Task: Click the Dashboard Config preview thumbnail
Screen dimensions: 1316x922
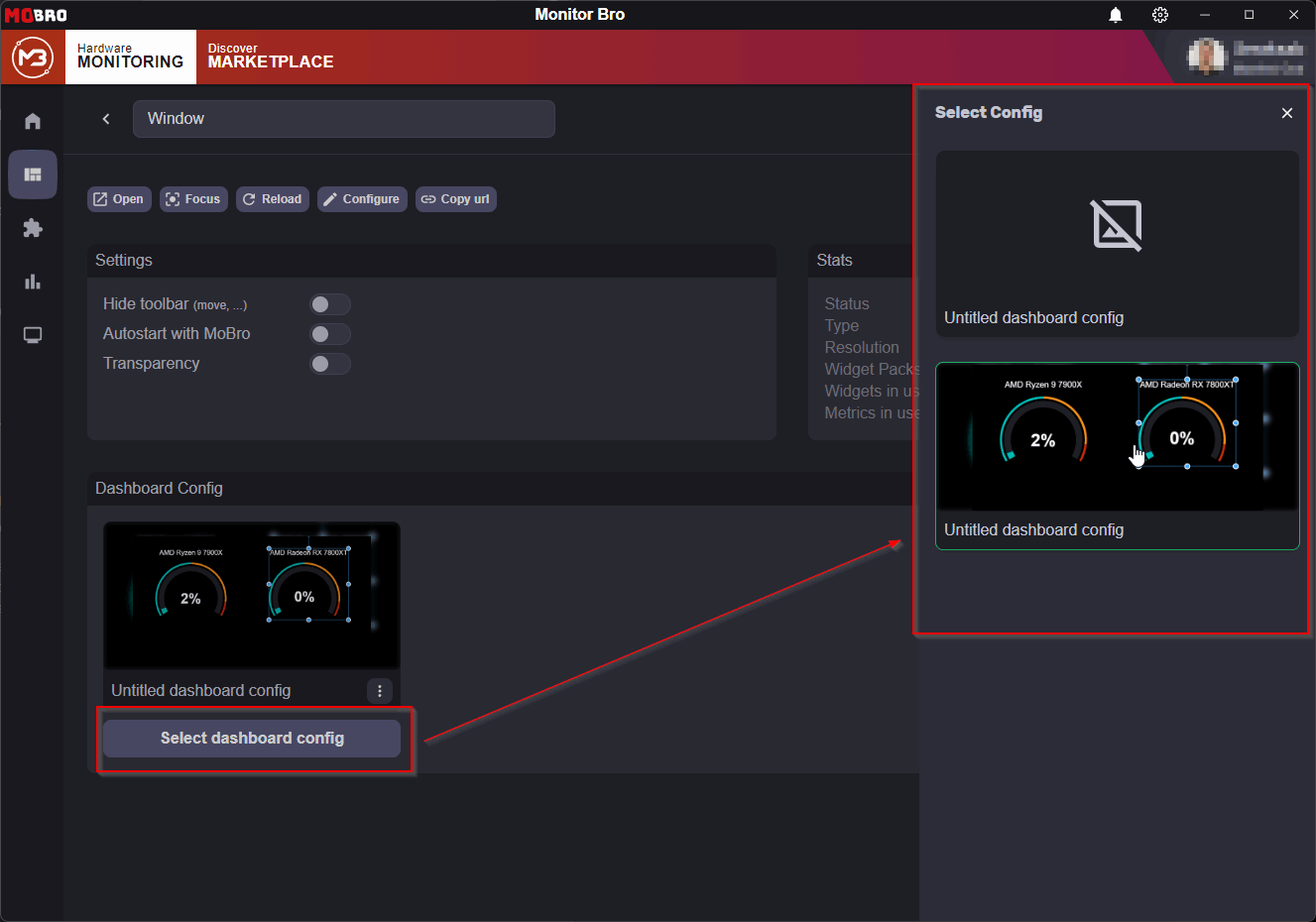Action: 252,595
